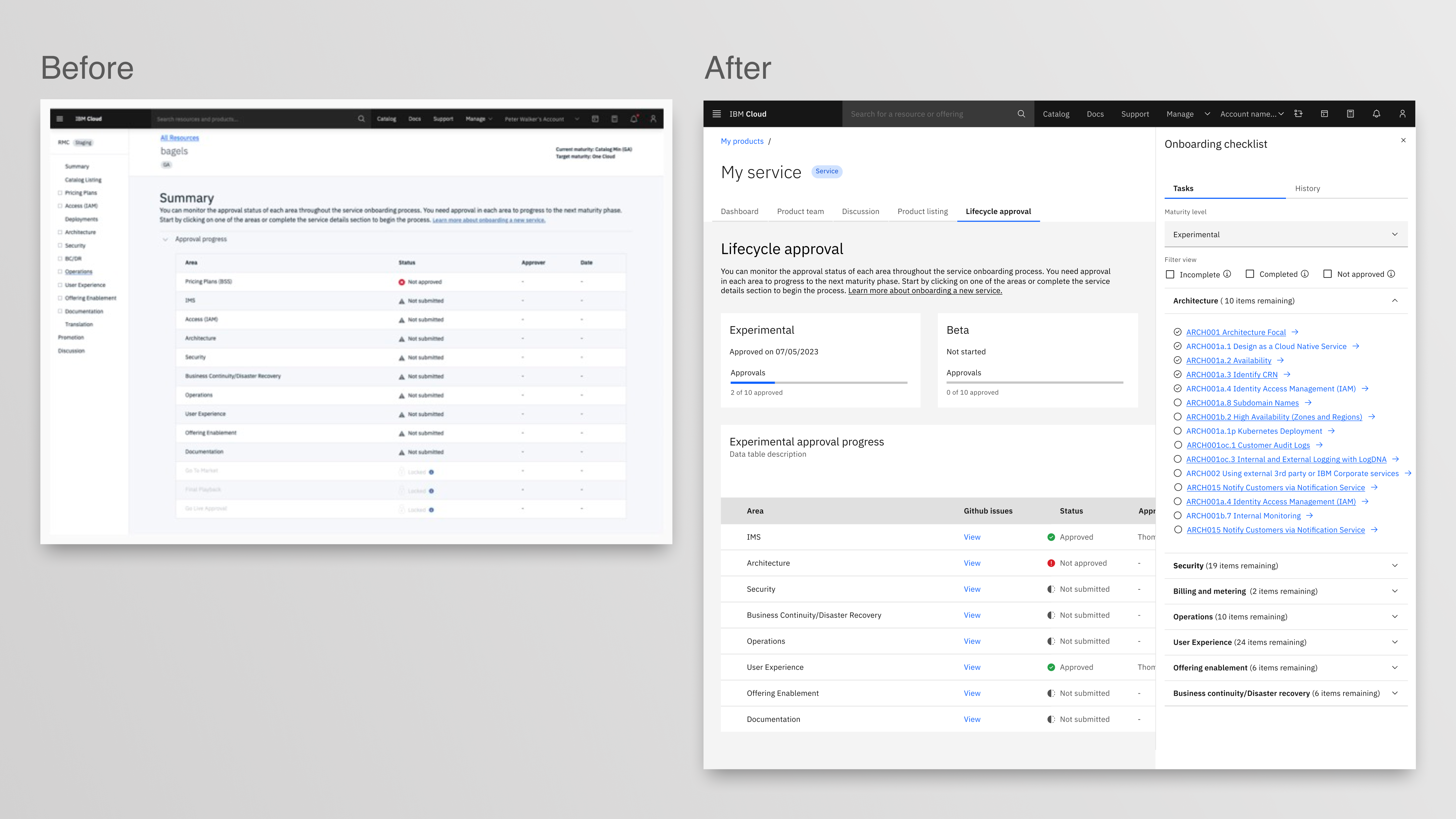Click arrow icon beside ARCH001 Architecture Focal
This screenshot has width=1456, height=819.
pyautogui.click(x=1295, y=332)
